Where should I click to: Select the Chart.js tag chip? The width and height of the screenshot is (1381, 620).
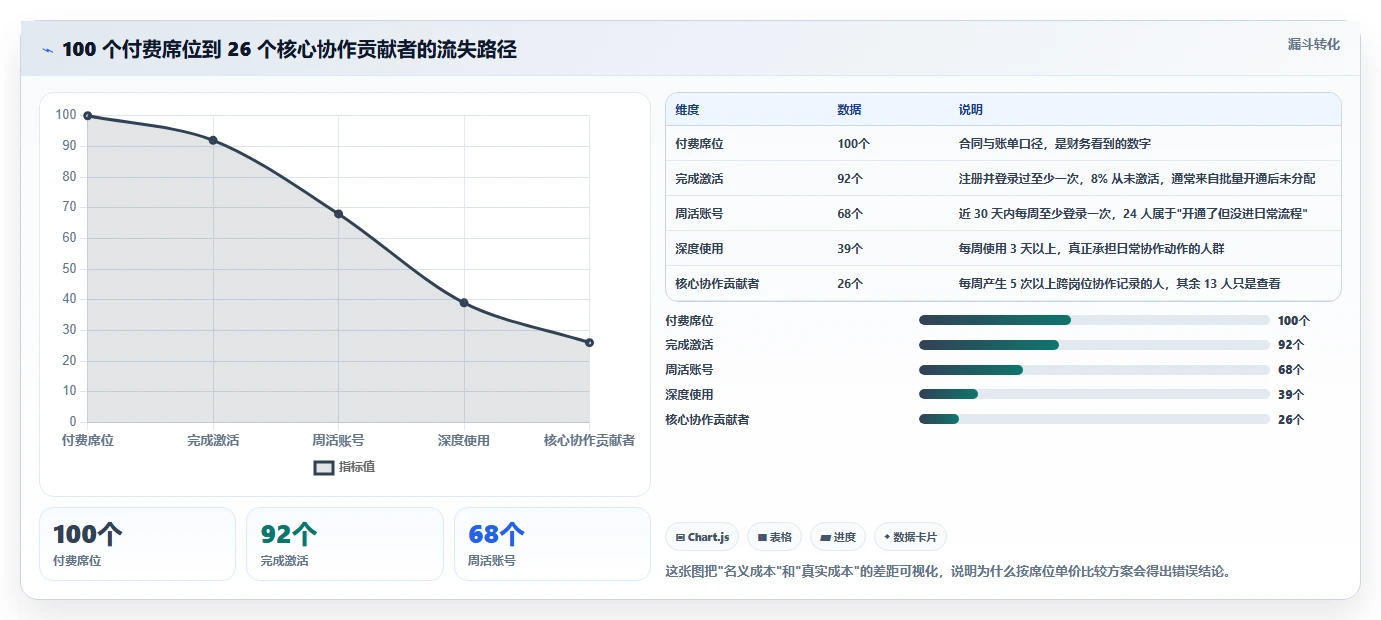702,537
